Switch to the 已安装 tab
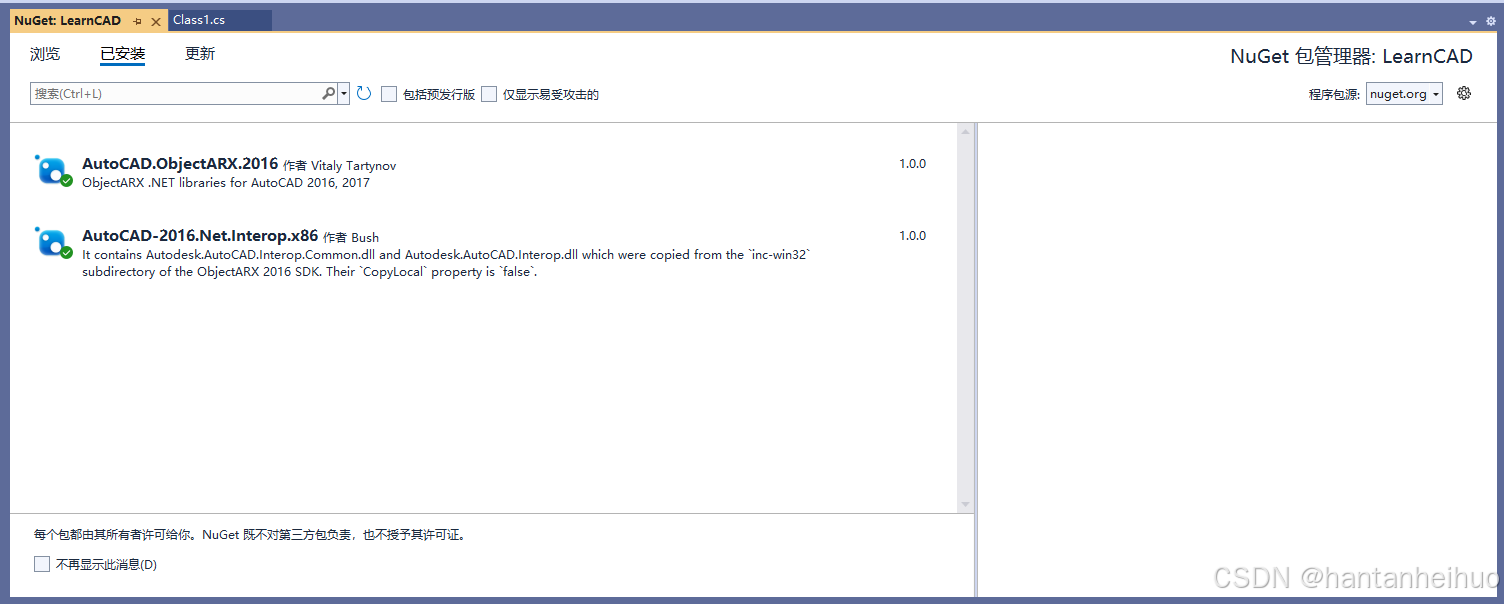Image resolution: width=1504 pixels, height=604 pixels. (x=123, y=54)
